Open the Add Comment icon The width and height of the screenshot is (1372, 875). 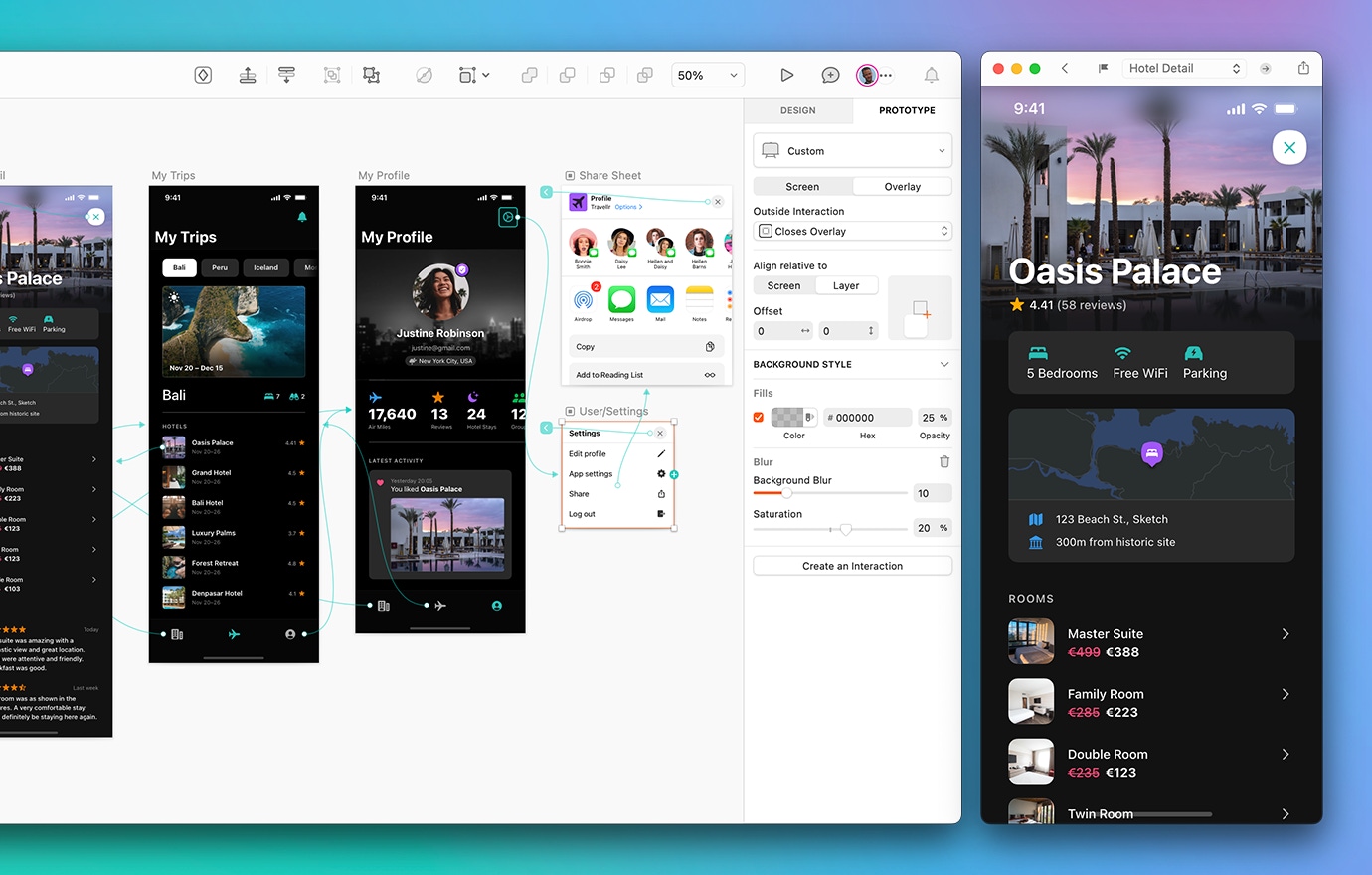pyautogui.click(x=830, y=75)
